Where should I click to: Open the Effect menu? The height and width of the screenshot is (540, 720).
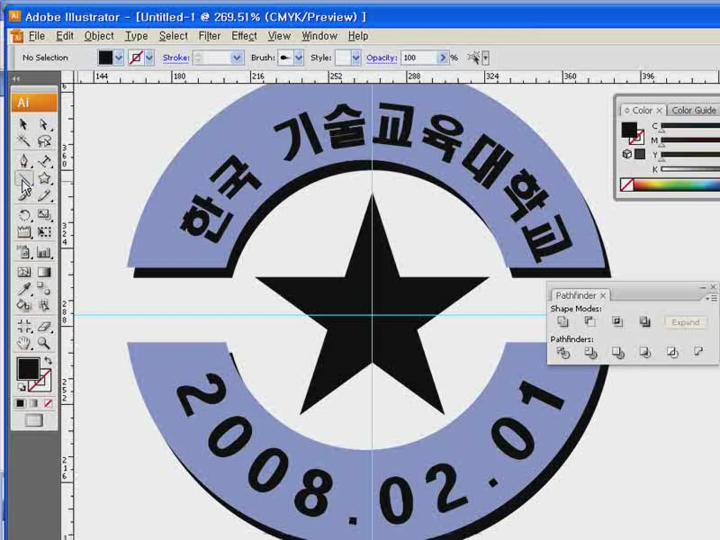click(x=244, y=36)
